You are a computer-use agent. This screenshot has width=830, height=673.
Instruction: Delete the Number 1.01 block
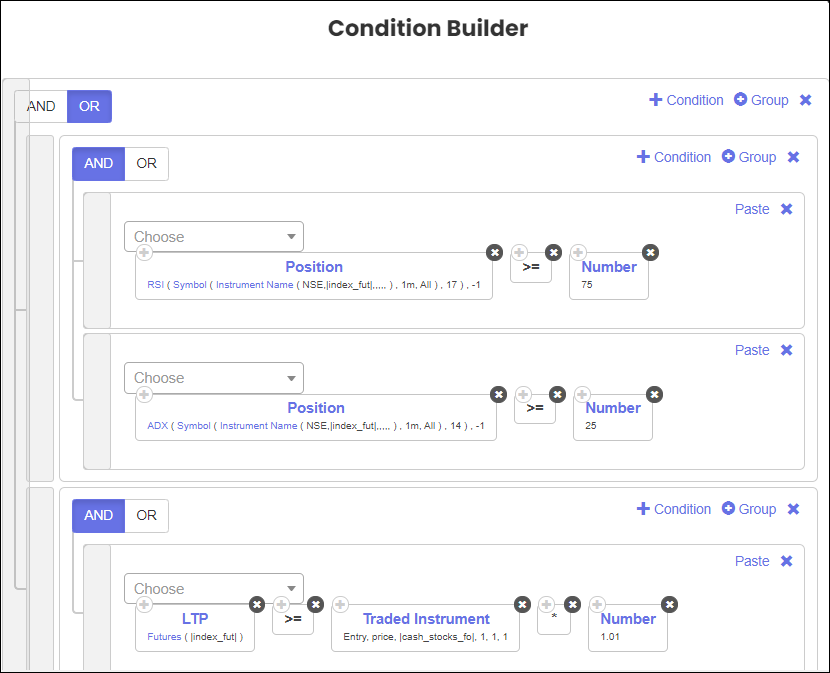click(670, 604)
